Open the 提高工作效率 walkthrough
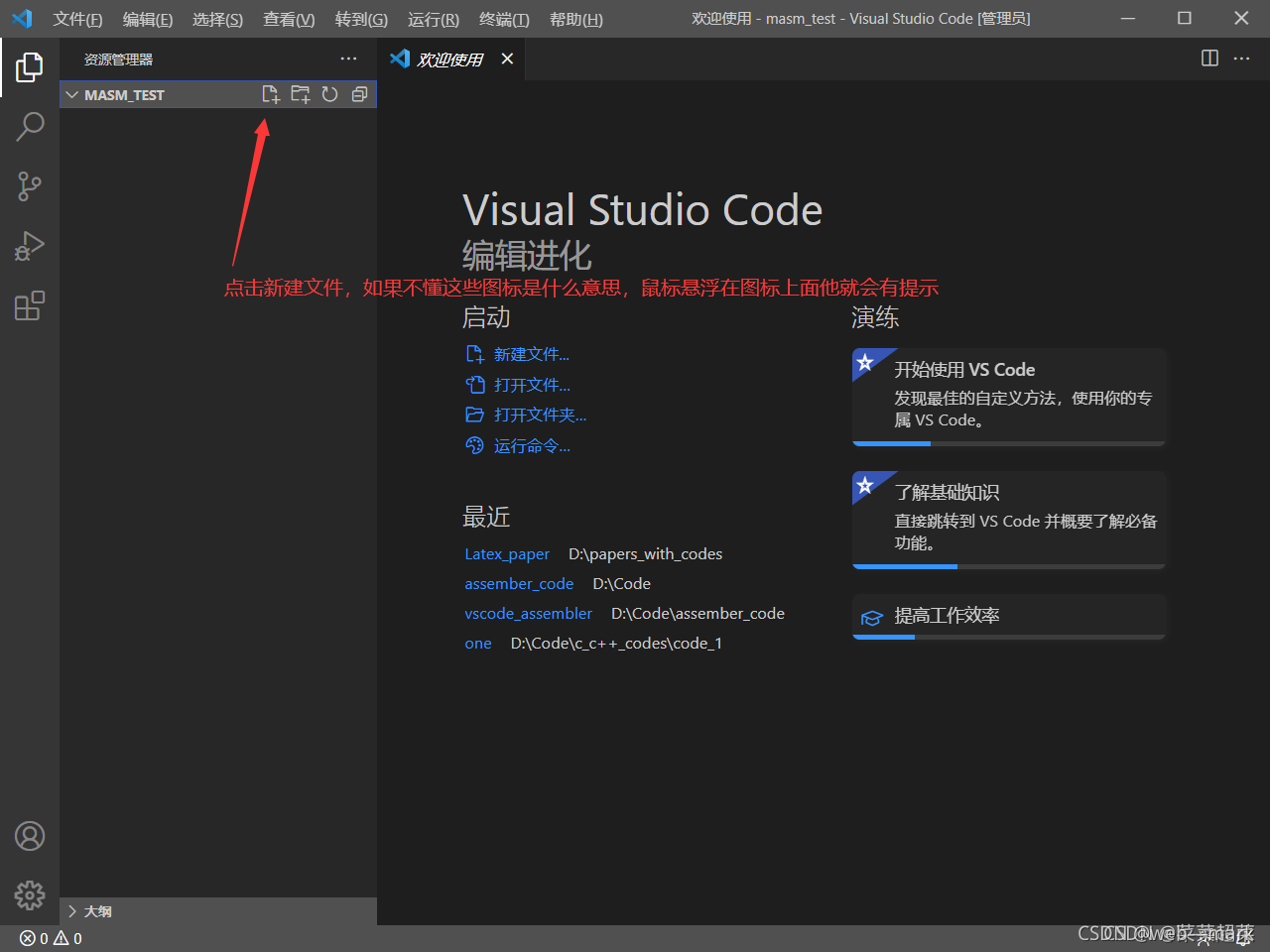Viewport: 1270px width, 952px height. pos(1009,616)
